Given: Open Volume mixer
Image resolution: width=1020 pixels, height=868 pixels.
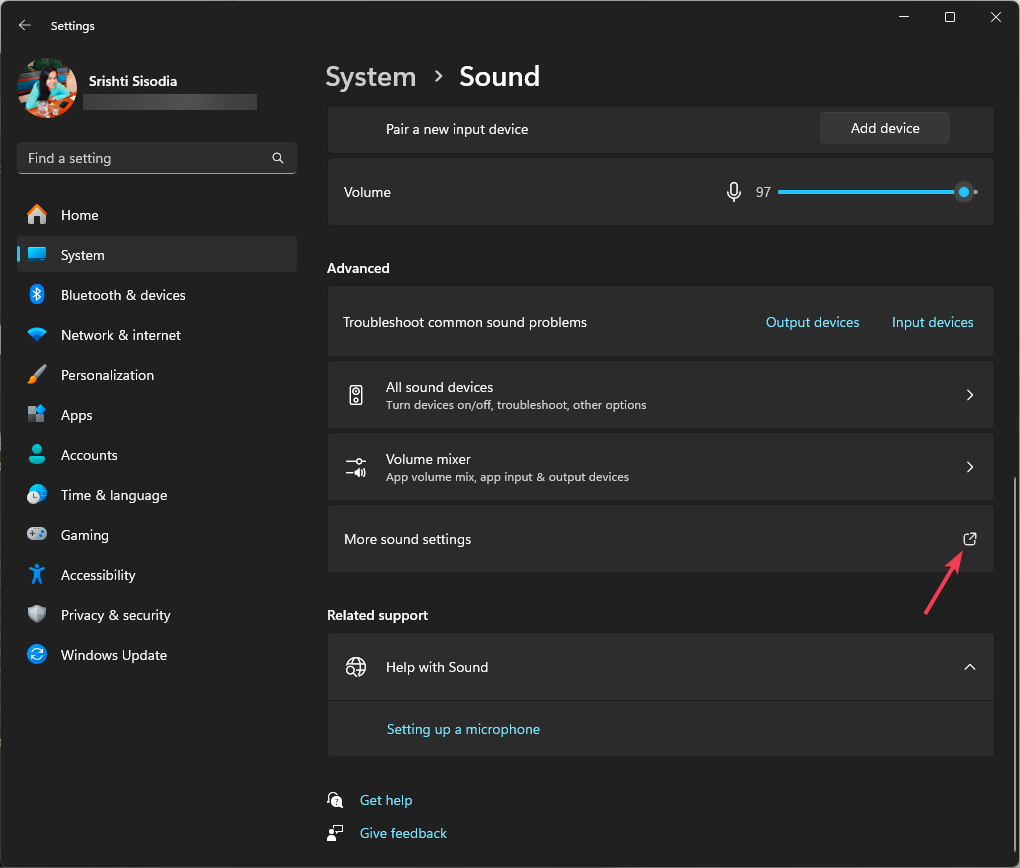Looking at the screenshot, I should tap(661, 467).
